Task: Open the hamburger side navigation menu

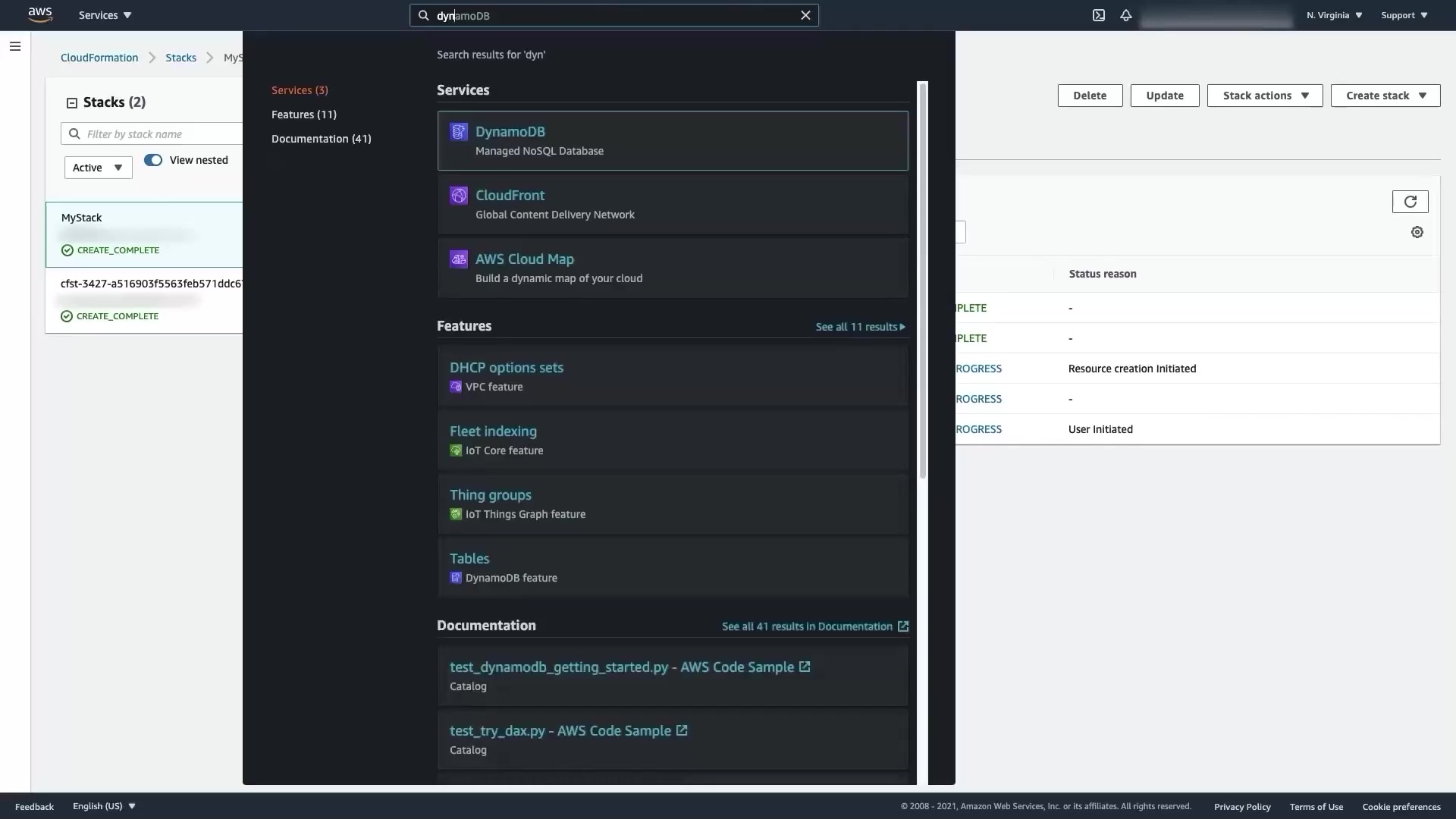Action: (x=15, y=46)
